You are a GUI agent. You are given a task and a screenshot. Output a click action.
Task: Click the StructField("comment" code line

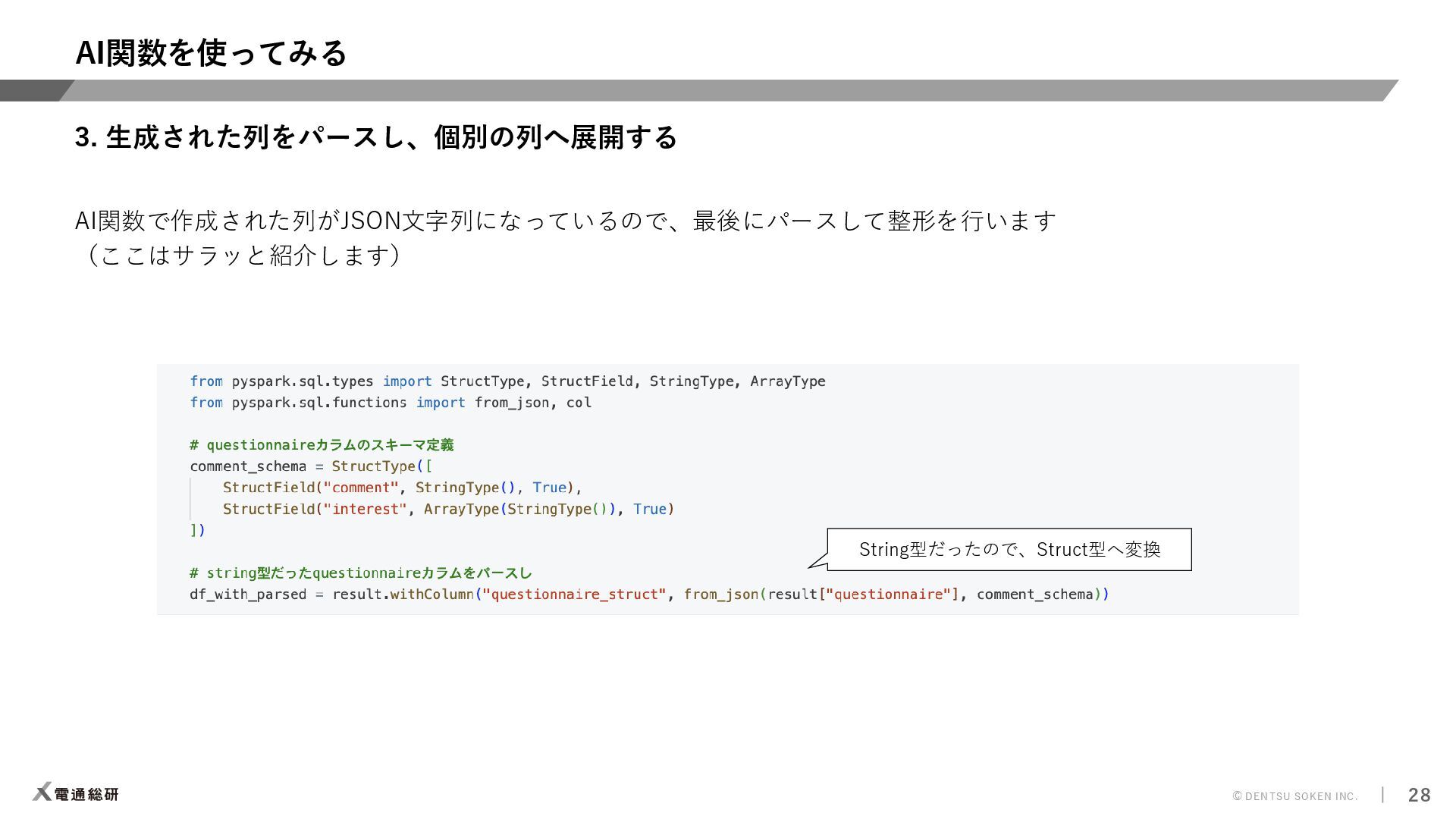tap(402, 488)
